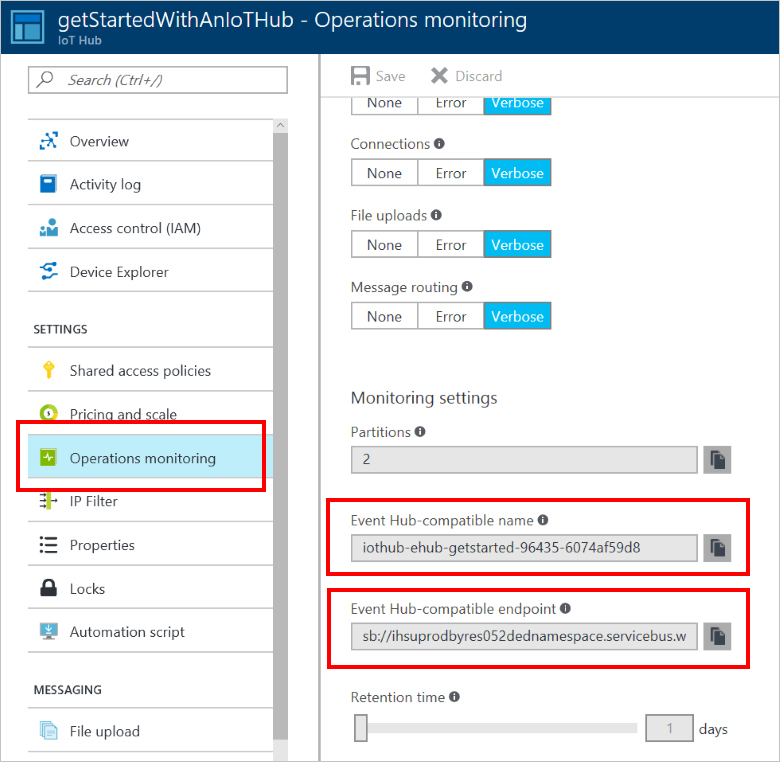
Task: Click the sidebar scrollbar up arrow
Action: point(281,125)
